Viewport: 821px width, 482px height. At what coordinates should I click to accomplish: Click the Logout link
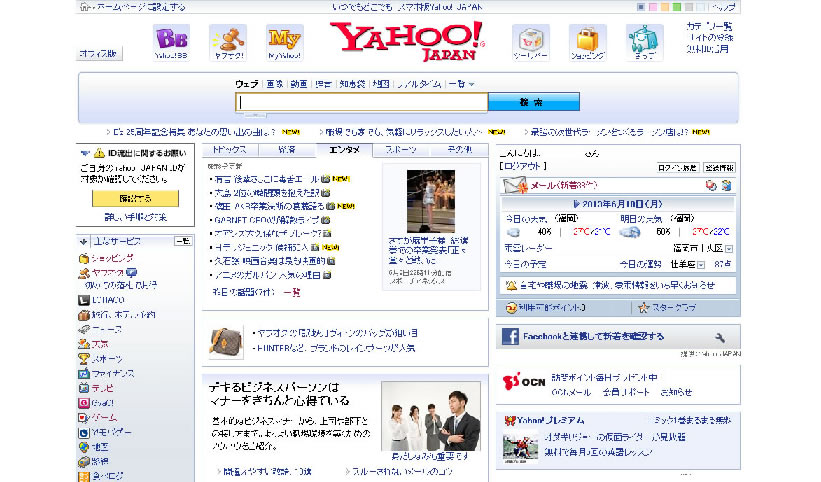coord(523,166)
